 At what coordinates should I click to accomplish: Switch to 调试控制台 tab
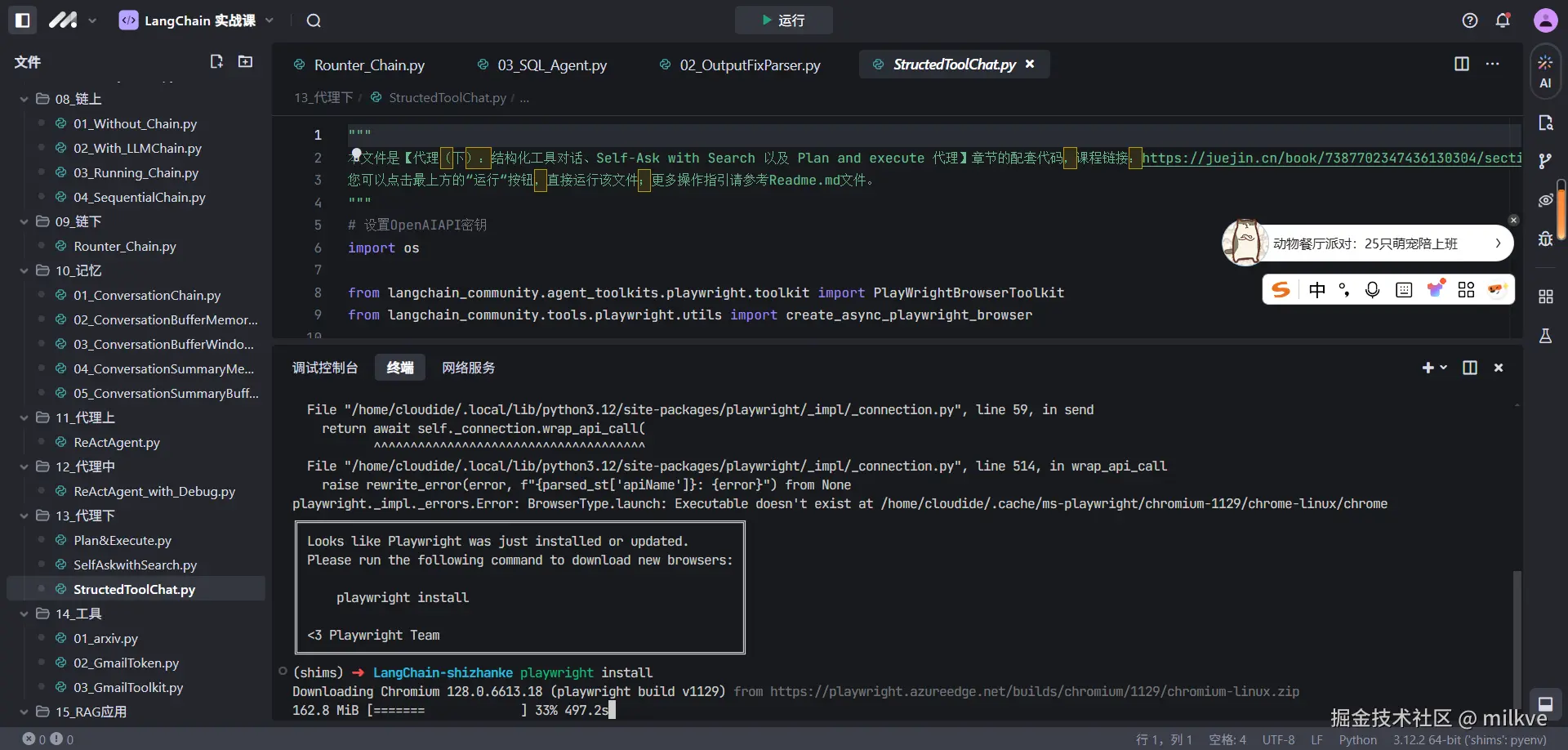[x=325, y=368]
